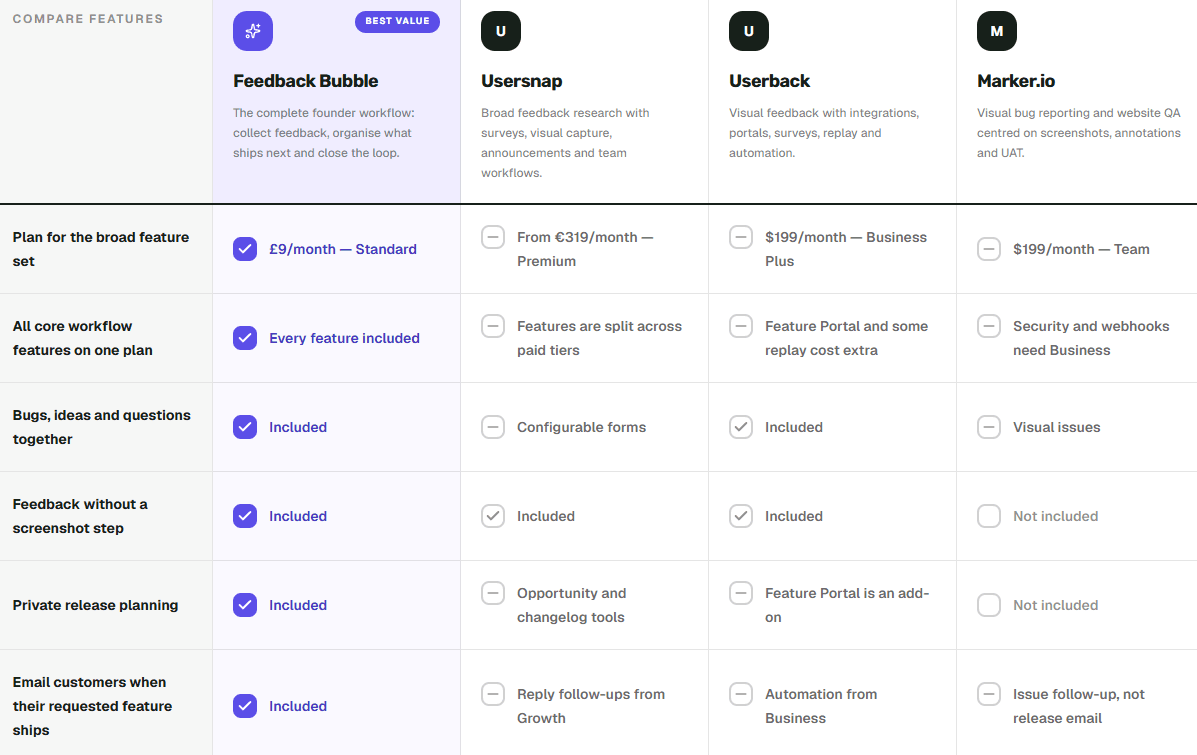Click Feedback Bubble description about founder workflow
The width and height of the screenshot is (1197, 755).
tap(324, 133)
